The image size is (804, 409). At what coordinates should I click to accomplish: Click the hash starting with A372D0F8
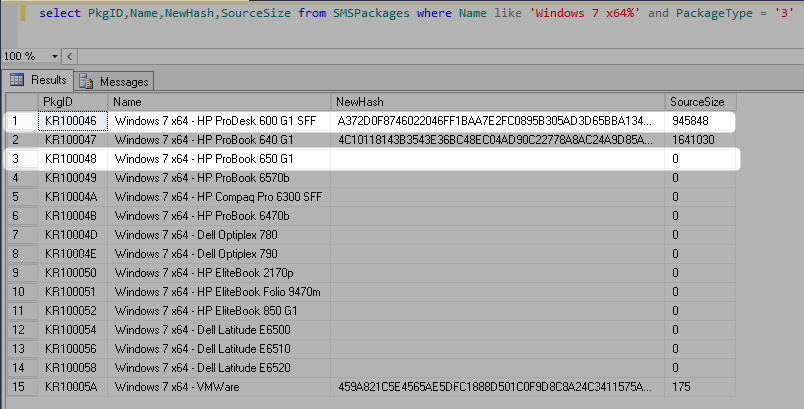pos(495,121)
